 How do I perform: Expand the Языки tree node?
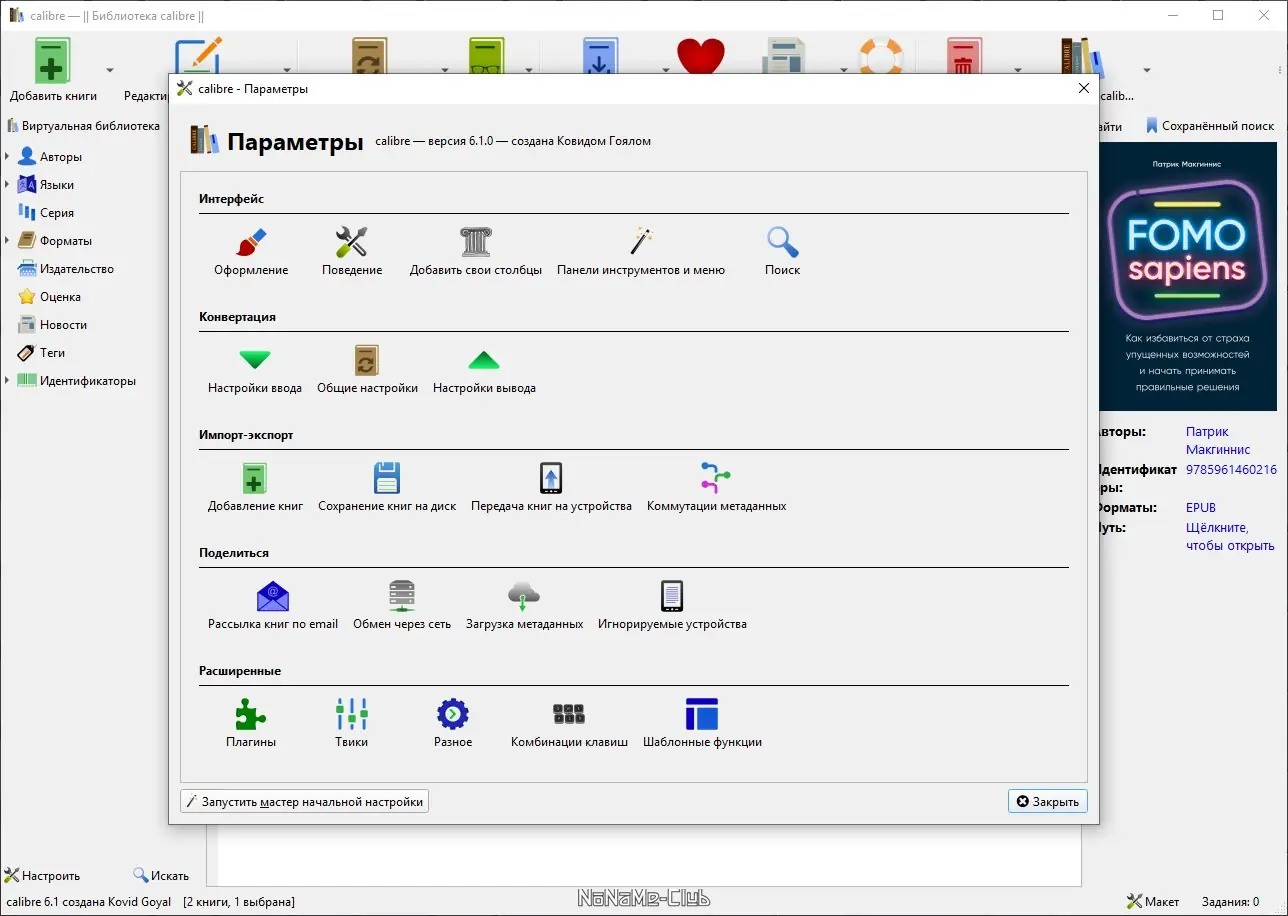[8, 185]
